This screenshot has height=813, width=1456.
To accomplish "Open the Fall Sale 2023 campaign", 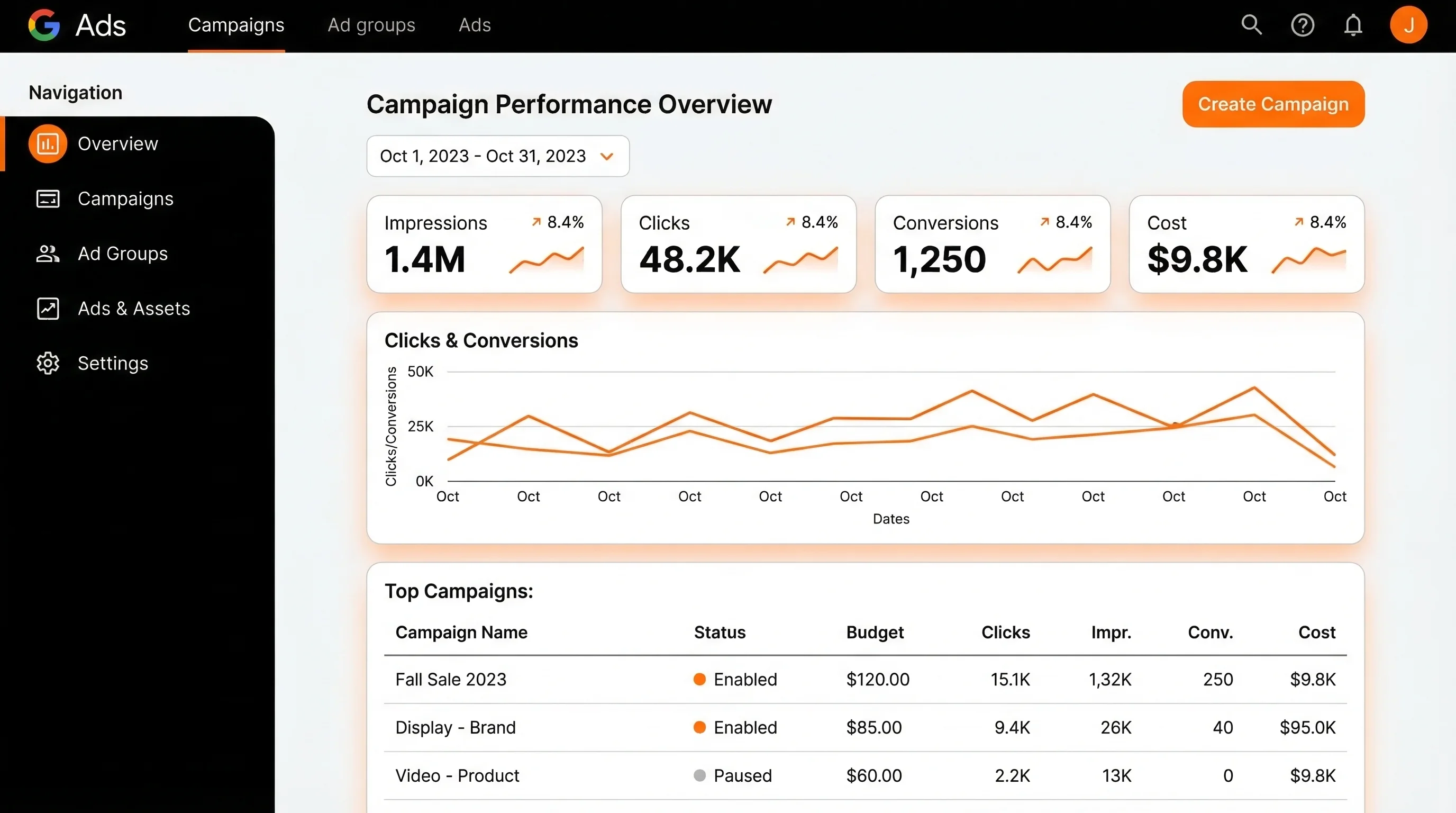I will (x=450, y=679).
